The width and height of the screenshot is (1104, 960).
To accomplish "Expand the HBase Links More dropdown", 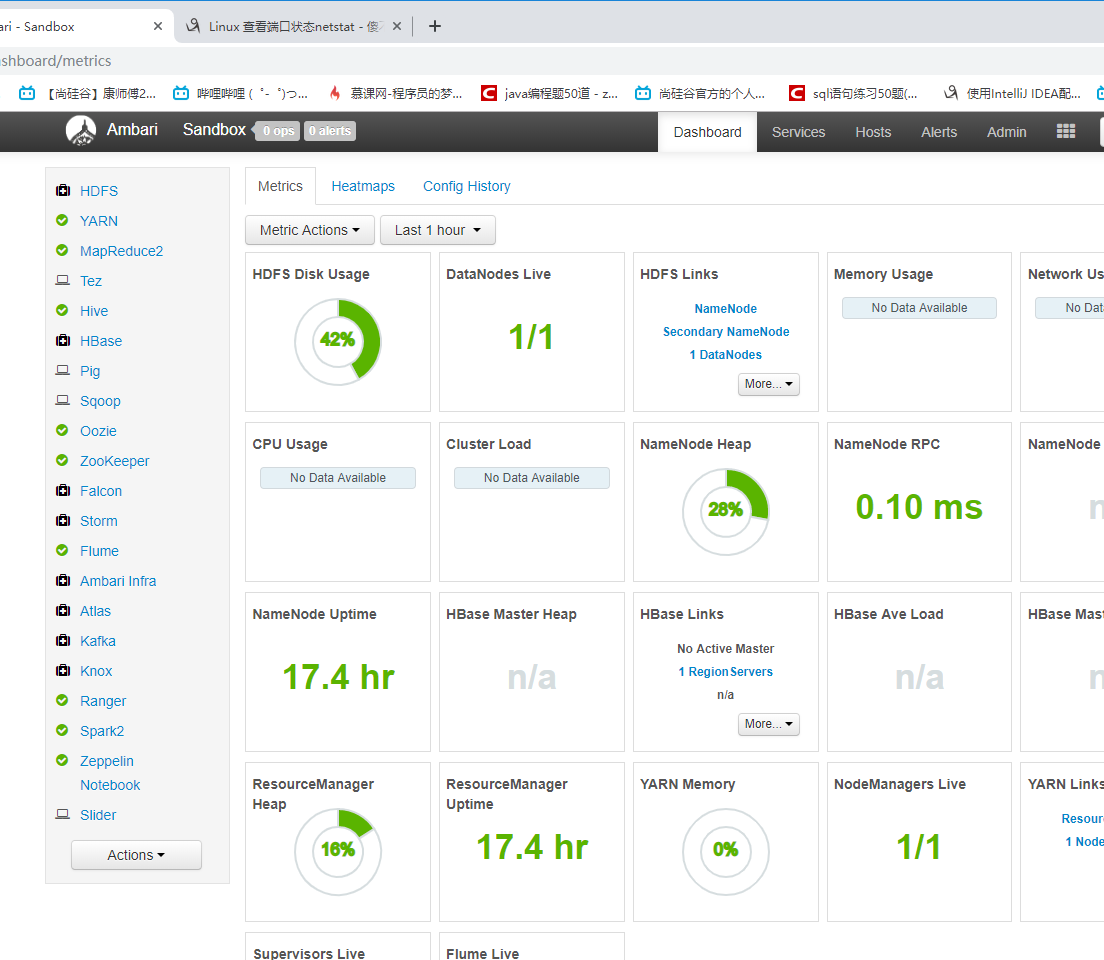I will click(768, 724).
